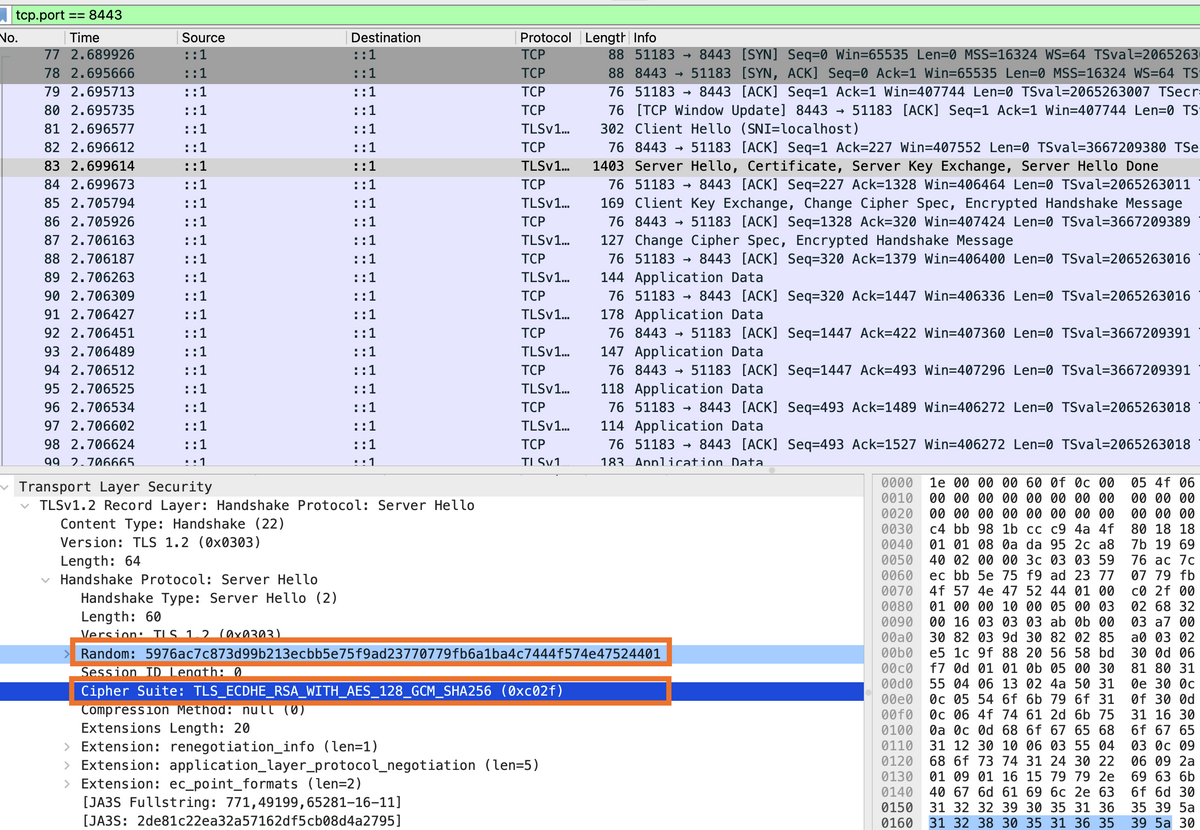The width and height of the screenshot is (1200, 830).
Task: Select packet 85 Client Key Exchange row
Action: 600,203
